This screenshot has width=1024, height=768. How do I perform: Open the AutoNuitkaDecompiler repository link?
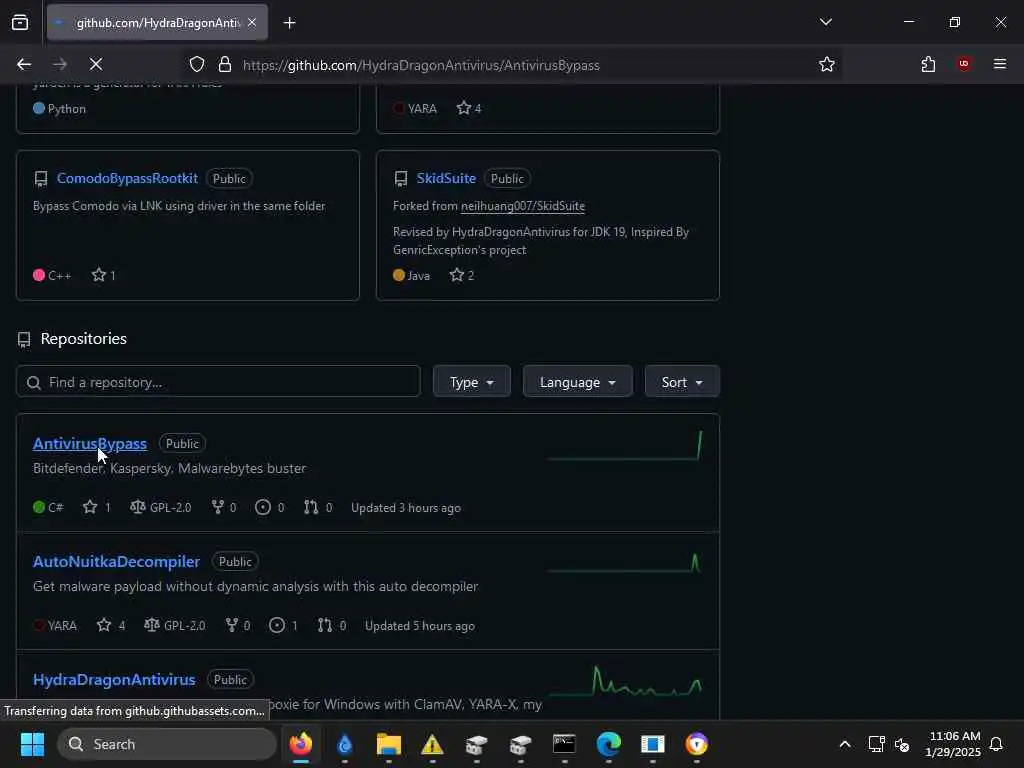tap(116, 562)
